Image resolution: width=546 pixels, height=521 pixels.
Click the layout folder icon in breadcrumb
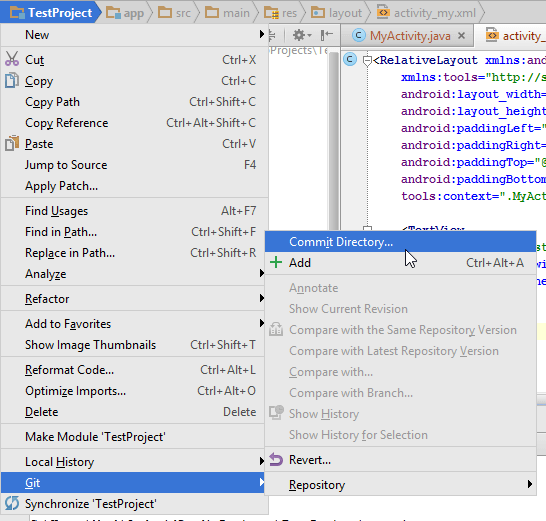point(318,13)
